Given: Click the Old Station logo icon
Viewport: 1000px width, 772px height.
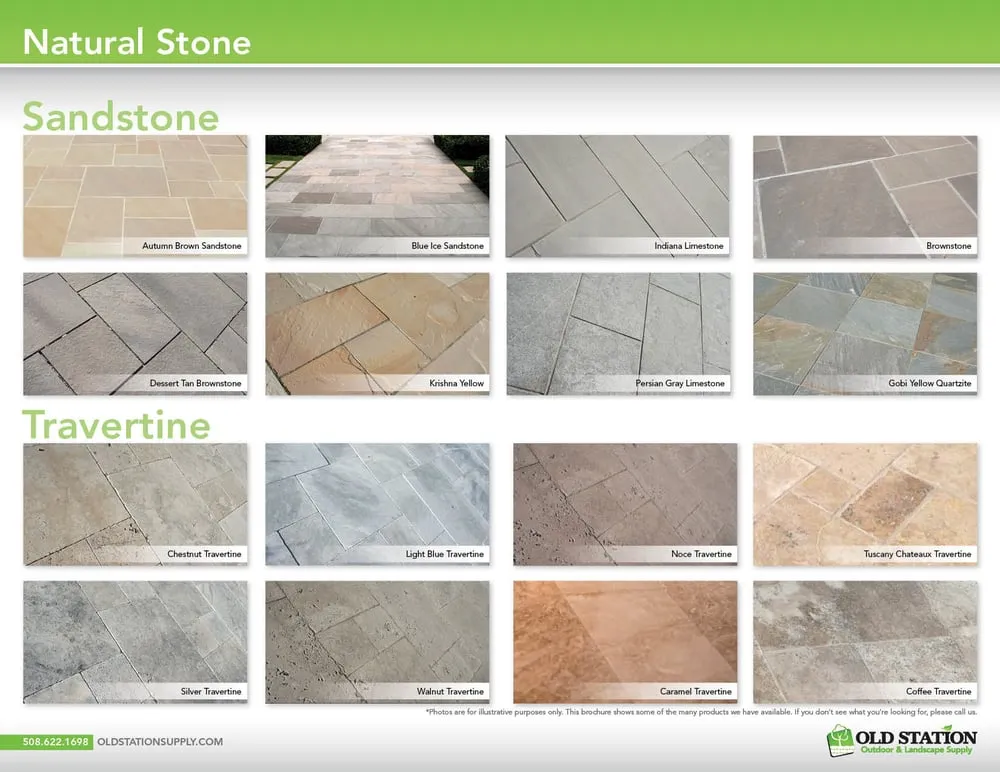Looking at the screenshot, I should tap(842, 741).
